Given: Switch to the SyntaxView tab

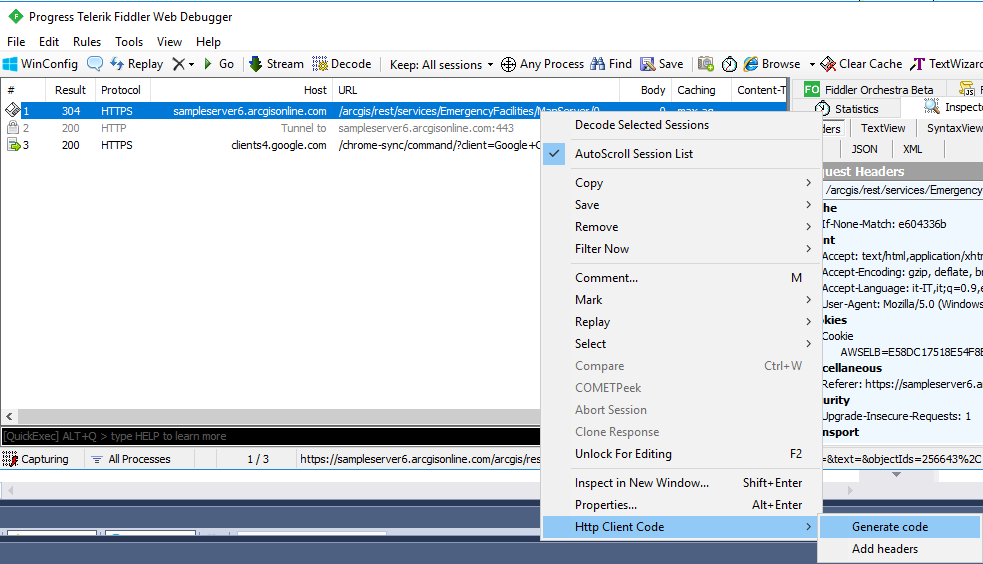Looking at the screenshot, I should tap(954, 128).
